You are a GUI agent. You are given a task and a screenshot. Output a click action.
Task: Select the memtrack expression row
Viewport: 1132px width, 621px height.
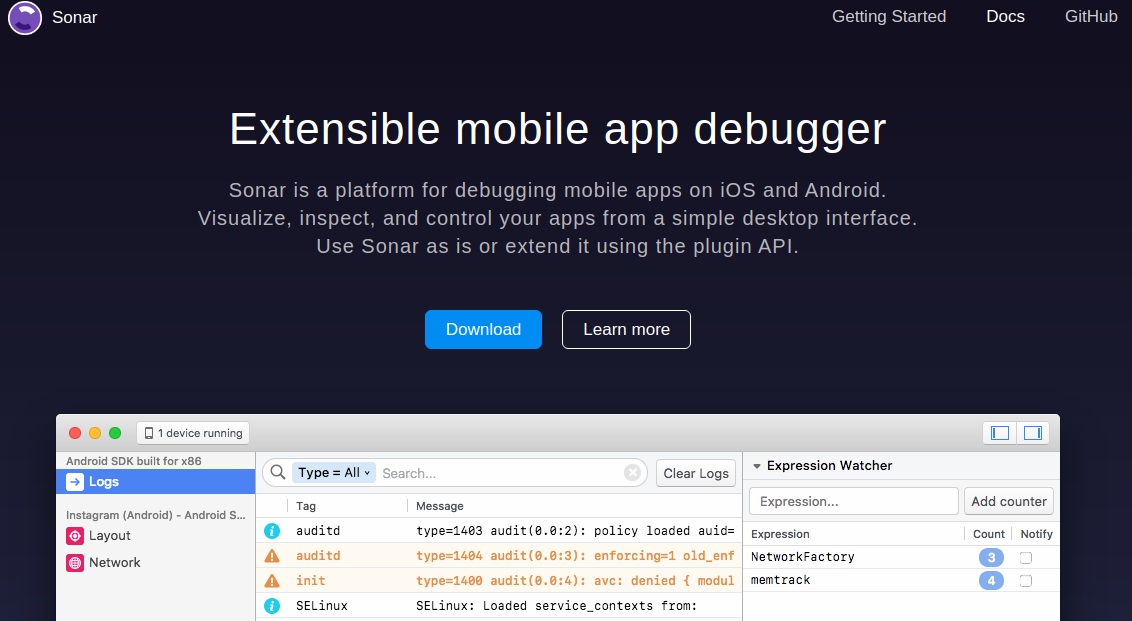[x=901, y=580]
